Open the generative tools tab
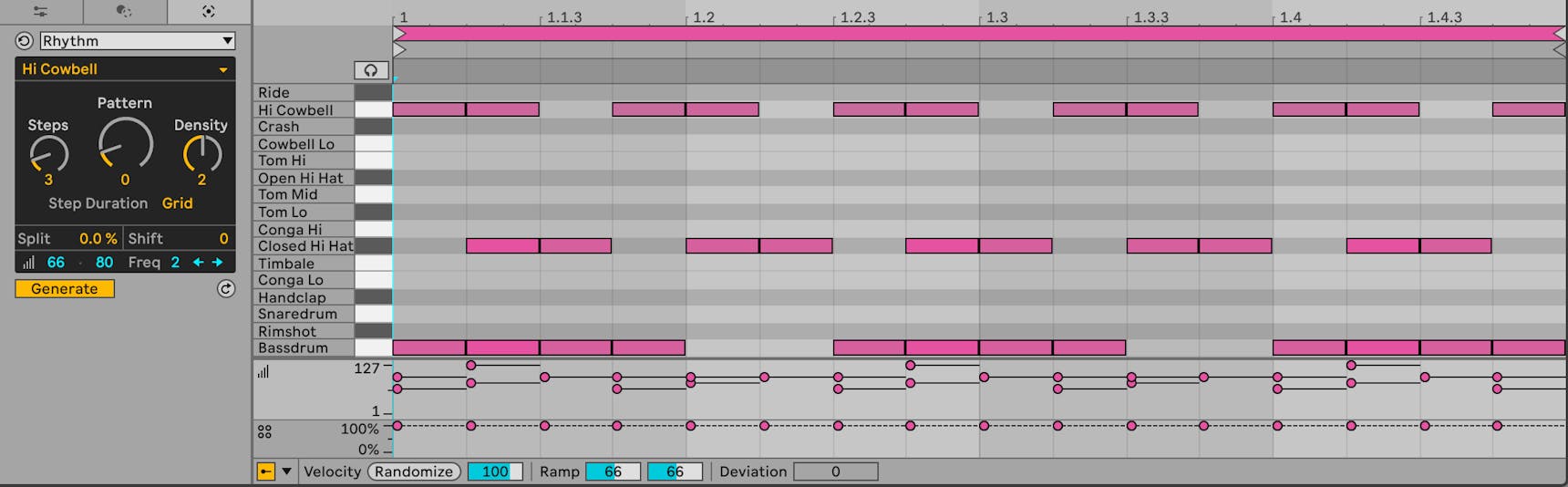The image size is (1568, 487). pyautogui.click(x=209, y=12)
